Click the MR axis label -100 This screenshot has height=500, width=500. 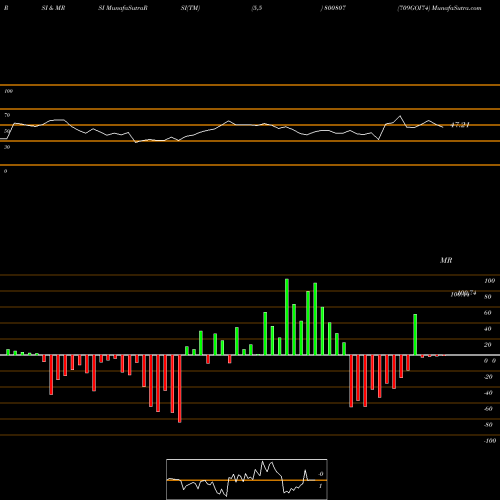(x=490, y=441)
